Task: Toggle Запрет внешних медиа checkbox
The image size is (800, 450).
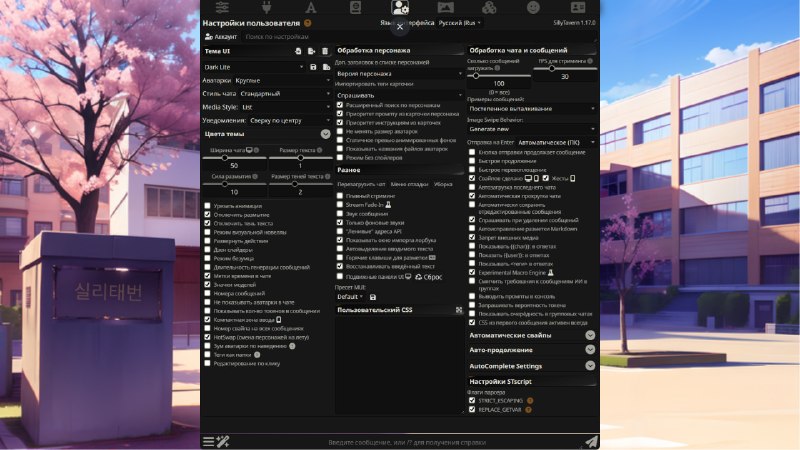Action: tap(472, 237)
